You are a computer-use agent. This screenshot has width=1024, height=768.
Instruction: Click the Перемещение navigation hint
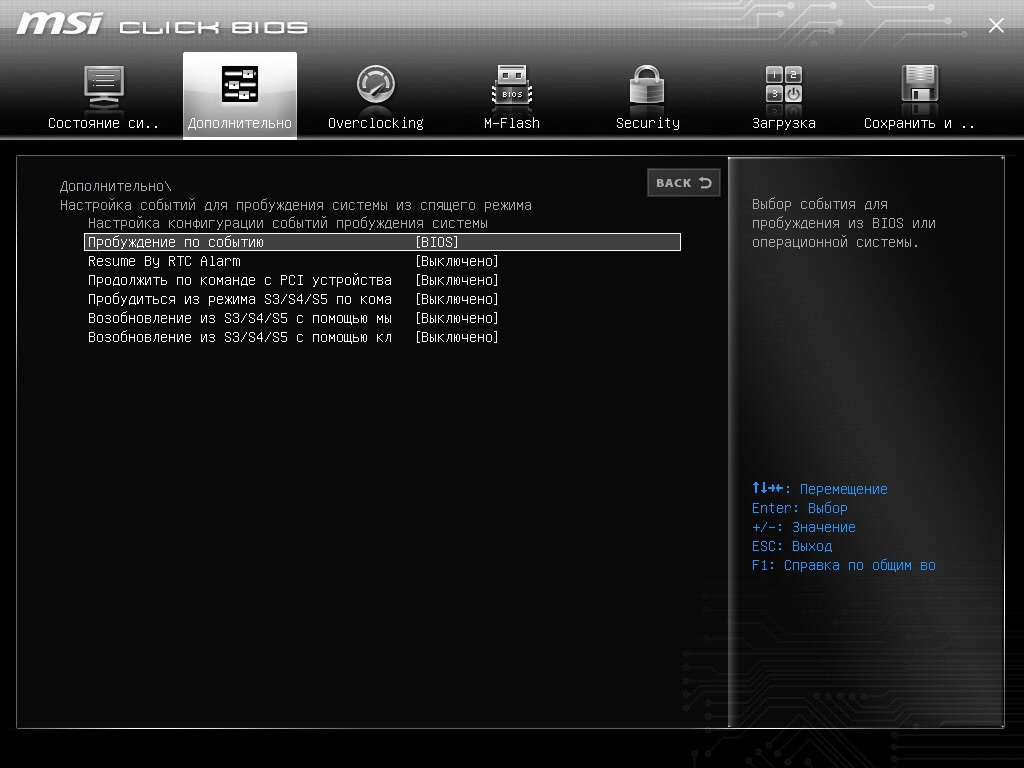pos(820,488)
